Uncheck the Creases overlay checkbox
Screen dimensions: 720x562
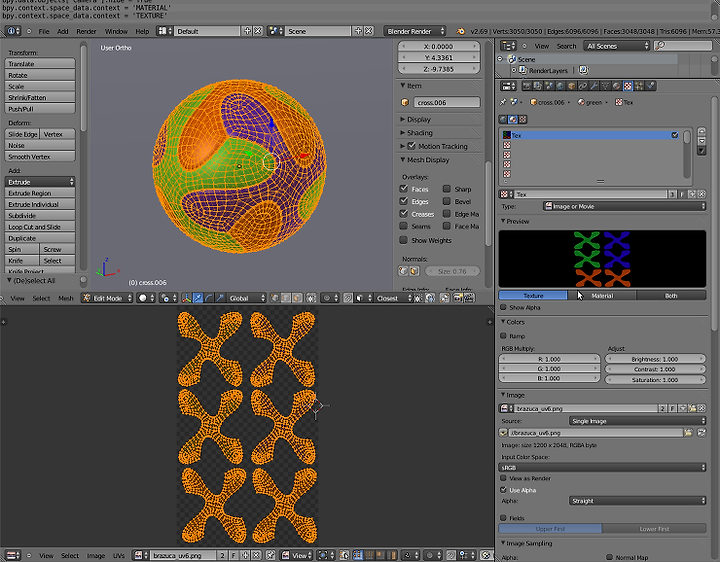(404, 214)
